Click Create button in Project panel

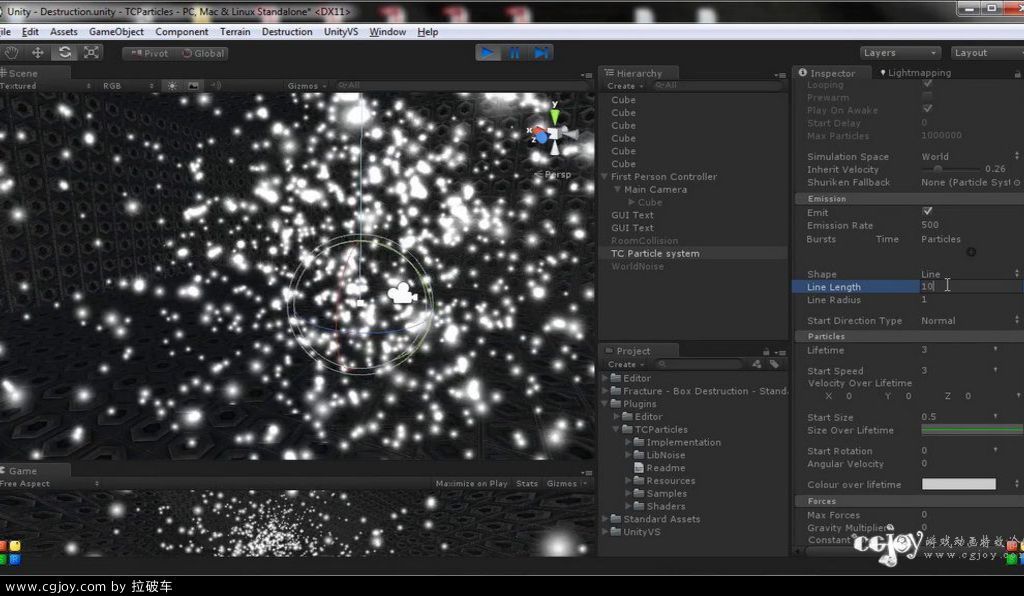pyautogui.click(x=625, y=365)
